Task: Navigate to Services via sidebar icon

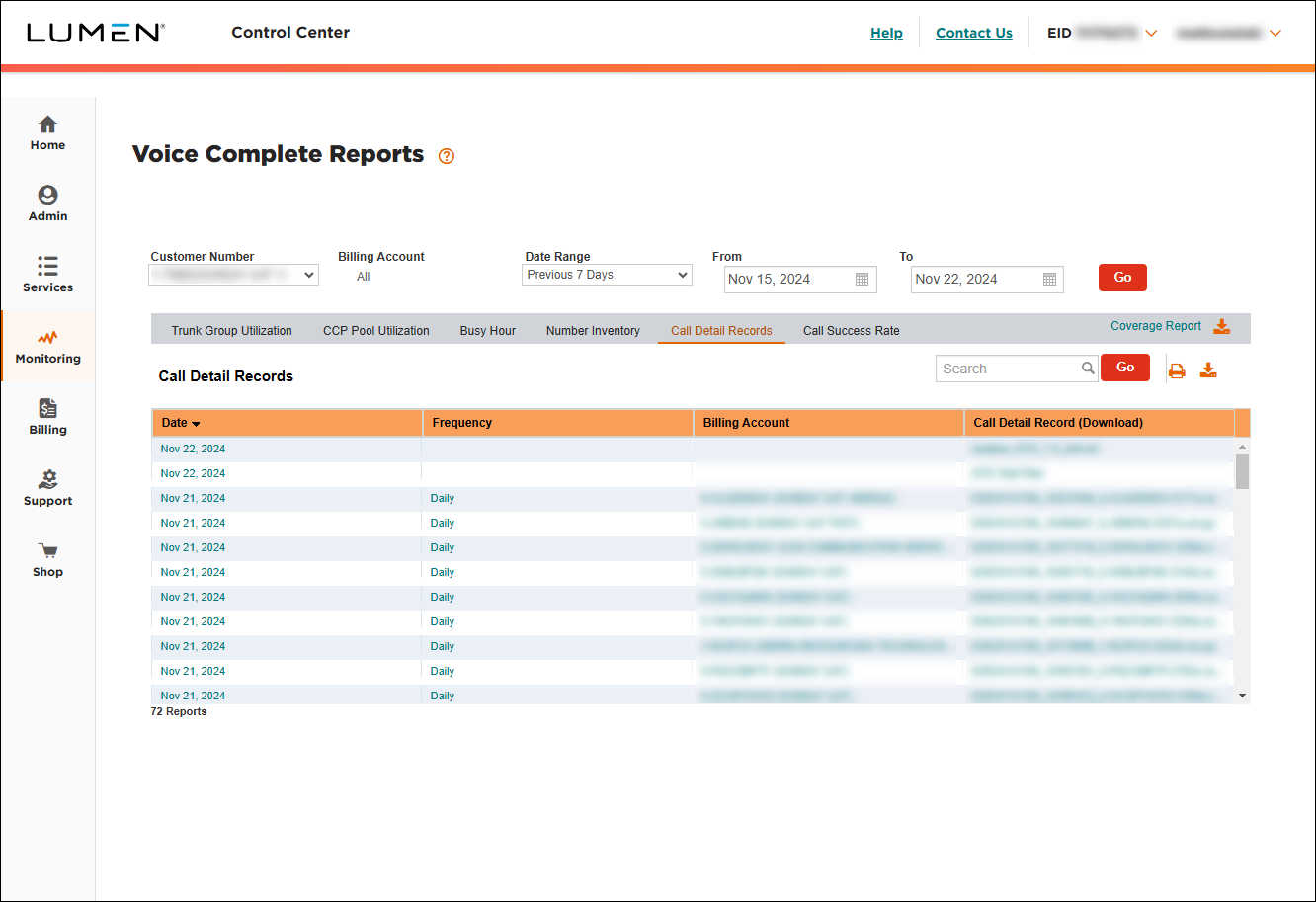Action: click(x=47, y=274)
